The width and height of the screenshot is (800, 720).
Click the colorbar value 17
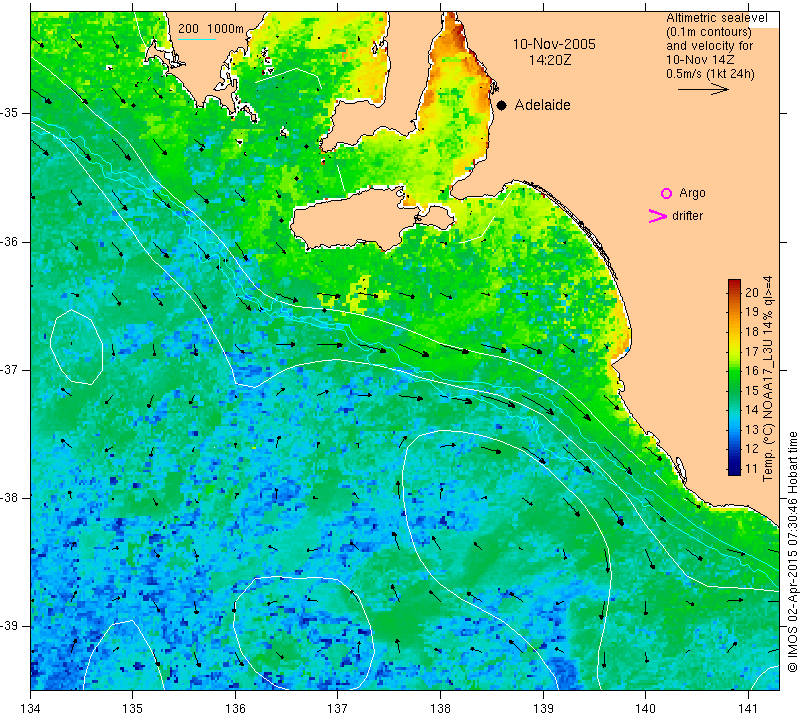(x=752, y=352)
